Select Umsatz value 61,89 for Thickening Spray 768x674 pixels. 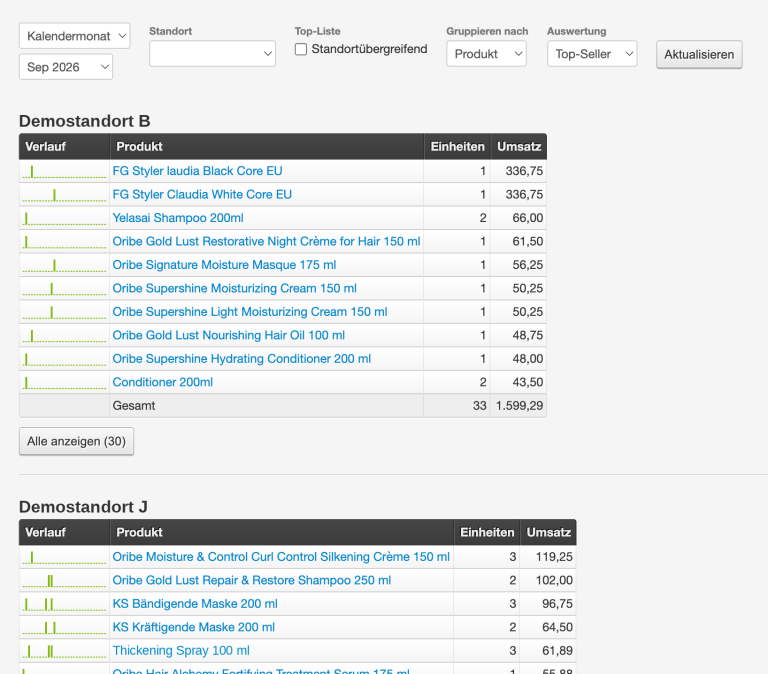coord(557,651)
